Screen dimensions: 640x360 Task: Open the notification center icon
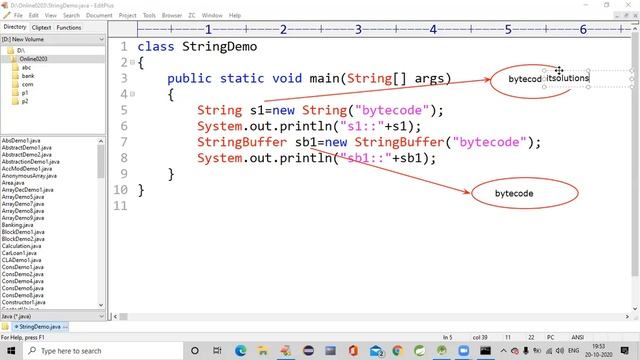pos(624,351)
